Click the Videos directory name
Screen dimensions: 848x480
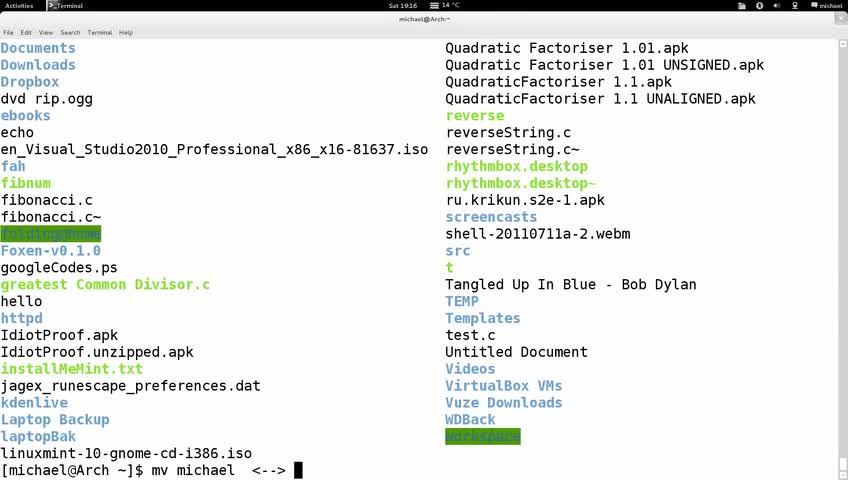tap(470, 369)
